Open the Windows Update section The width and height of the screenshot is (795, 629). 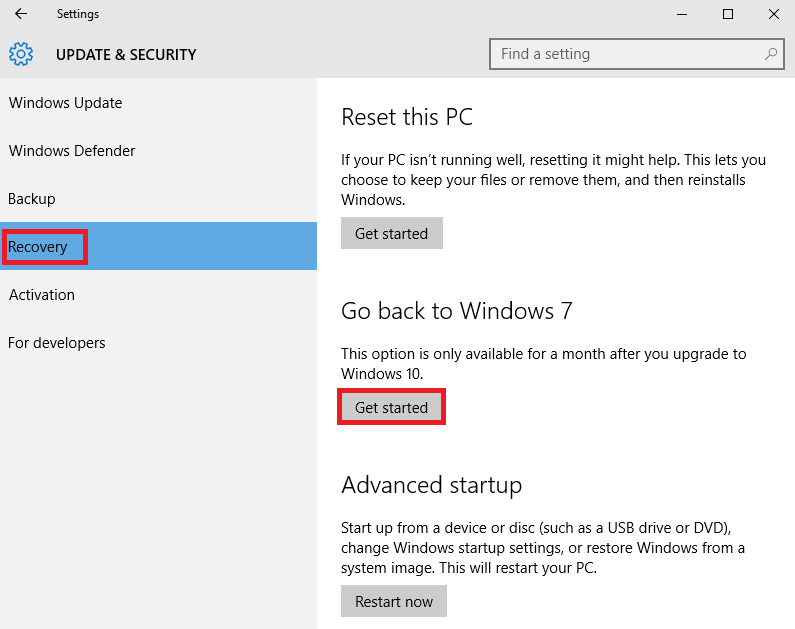pyautogui.click(x=65, y=103)
